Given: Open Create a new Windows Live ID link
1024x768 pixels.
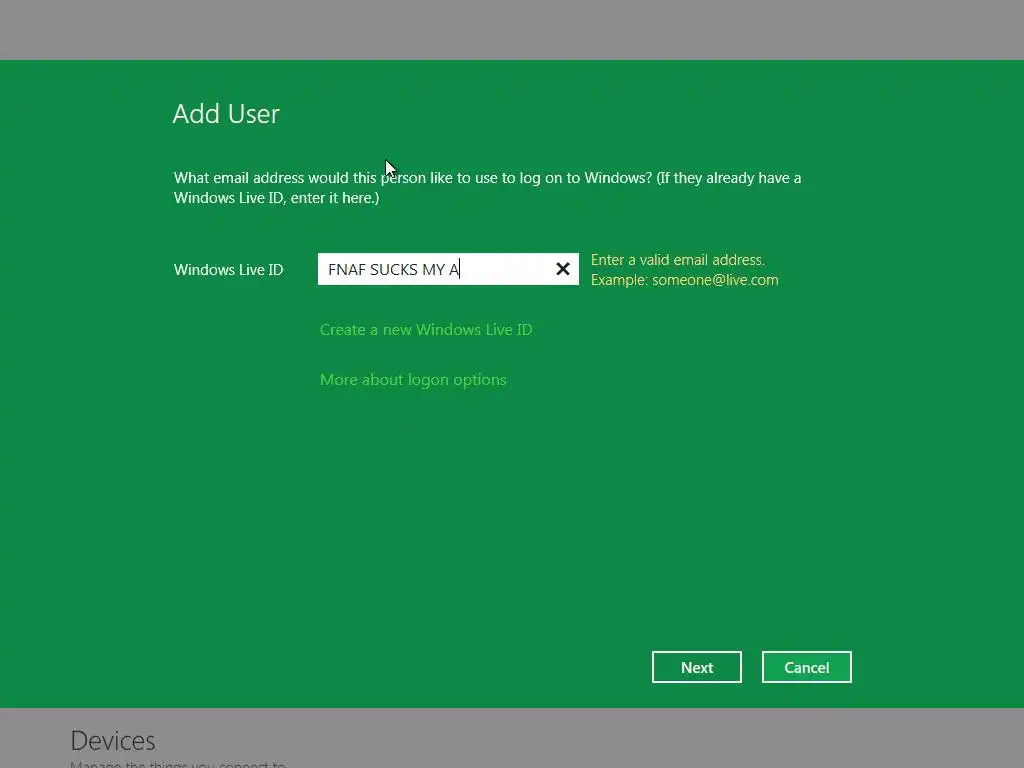Looking at the screenshot, I should tap(426, 330).
